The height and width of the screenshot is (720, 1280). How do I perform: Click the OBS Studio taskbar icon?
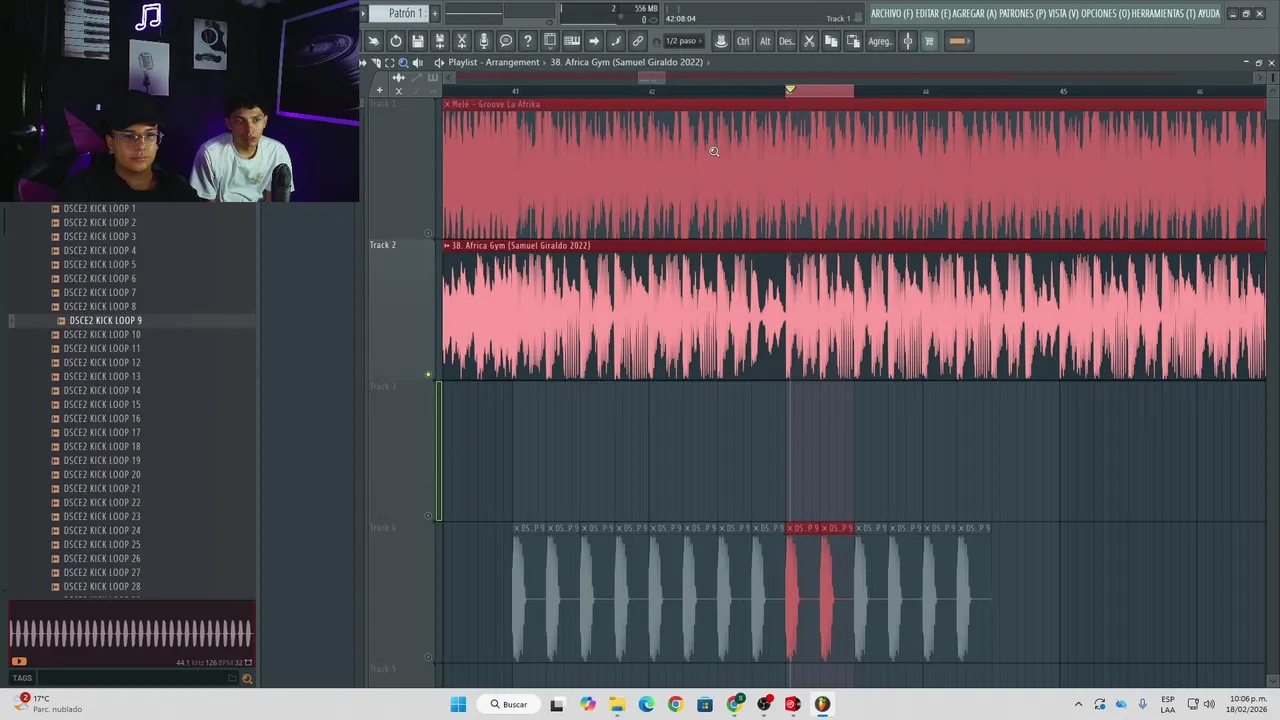[x=764, y=704]
